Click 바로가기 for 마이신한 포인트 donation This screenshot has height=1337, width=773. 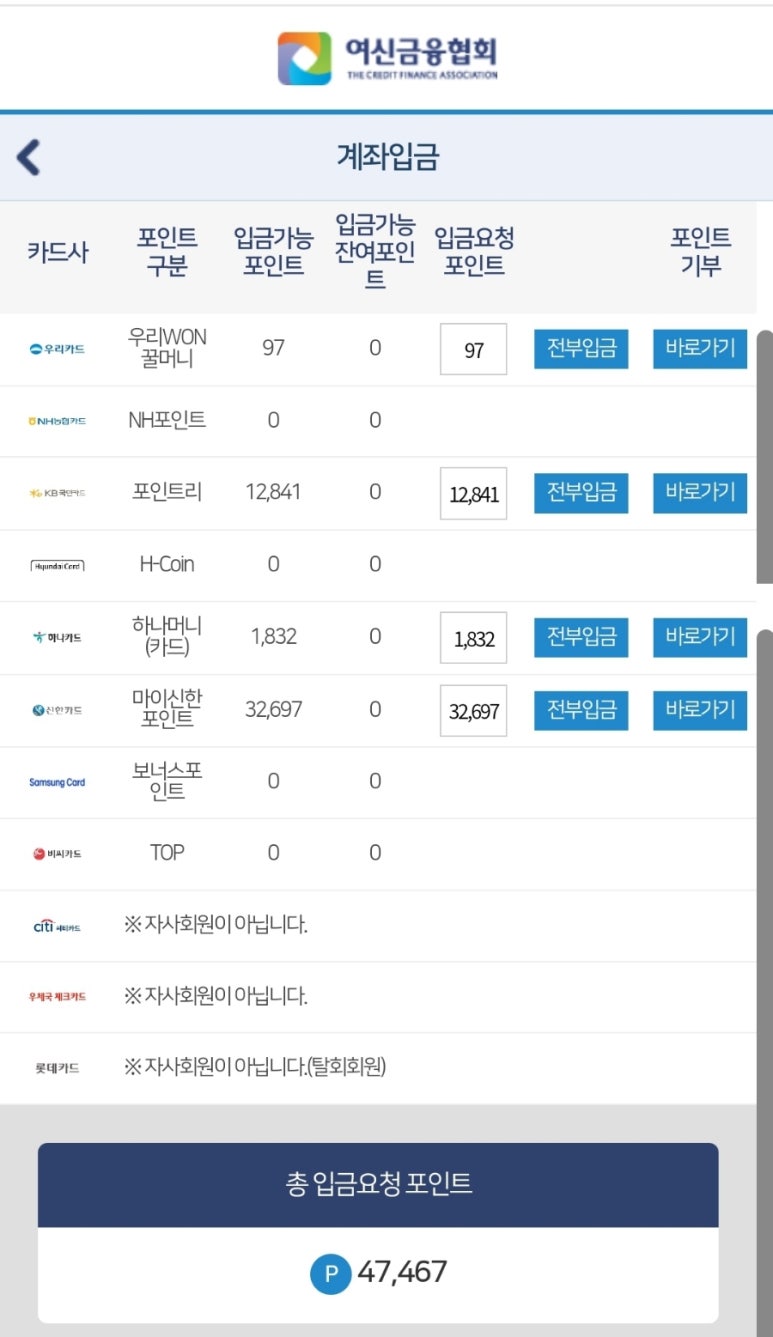pyautogui.click(x=700, y=710)
